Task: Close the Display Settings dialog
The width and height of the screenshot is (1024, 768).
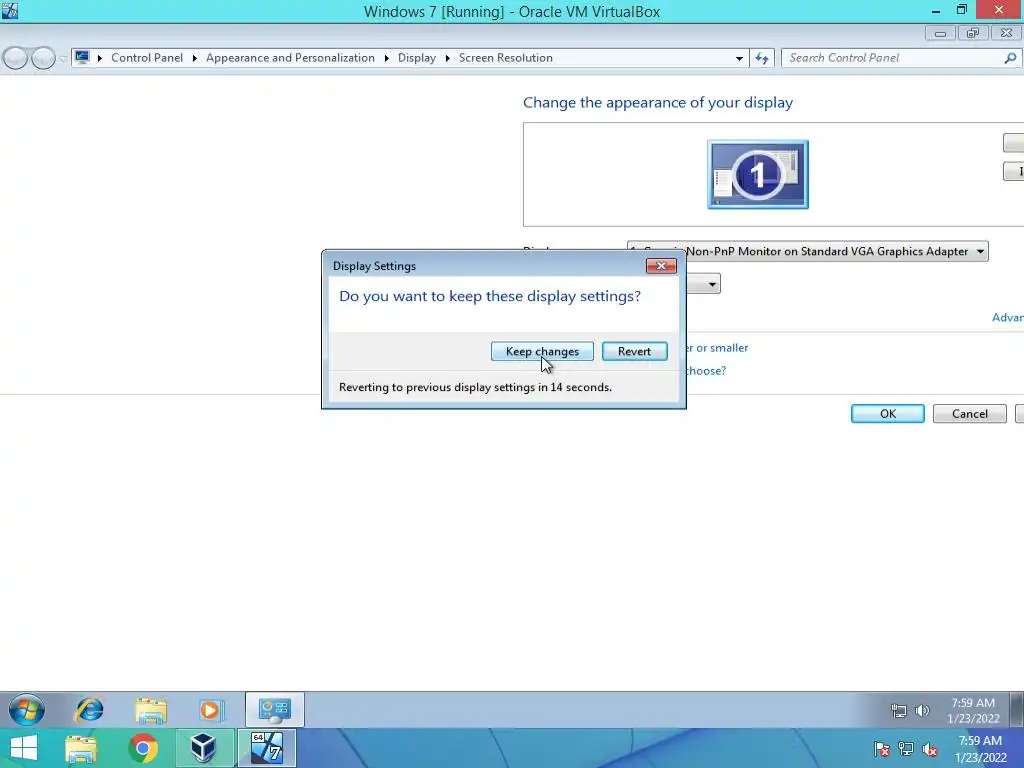Action: click(661, 266)
